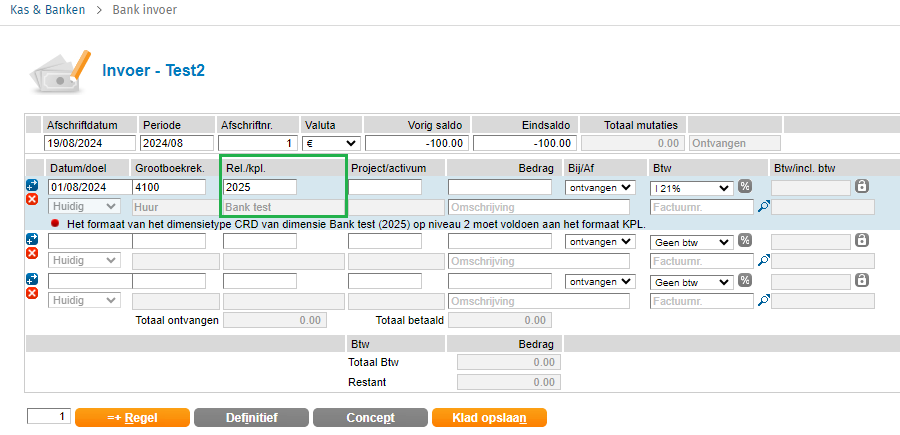Click the percent icon beside I 21% Btw
This screenshot has height=435, width=900.
pos(745,186)
